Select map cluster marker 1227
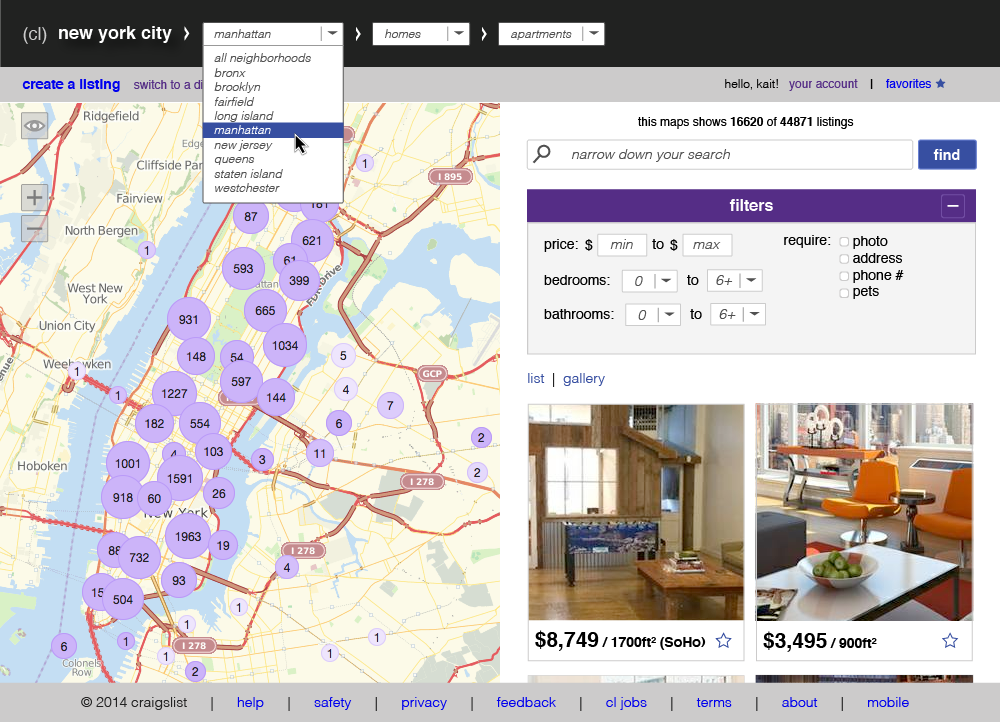The width and height of the screenshot is (1000, 722). pos(174,394)
